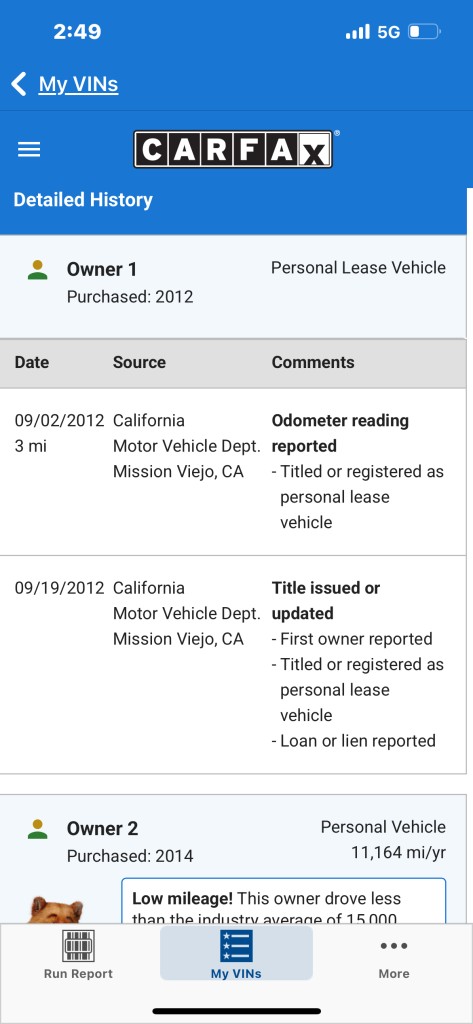This screenshot has height=1024, width=473.
Task: Go back via My VINs link
Action: [x=78, y=84]
